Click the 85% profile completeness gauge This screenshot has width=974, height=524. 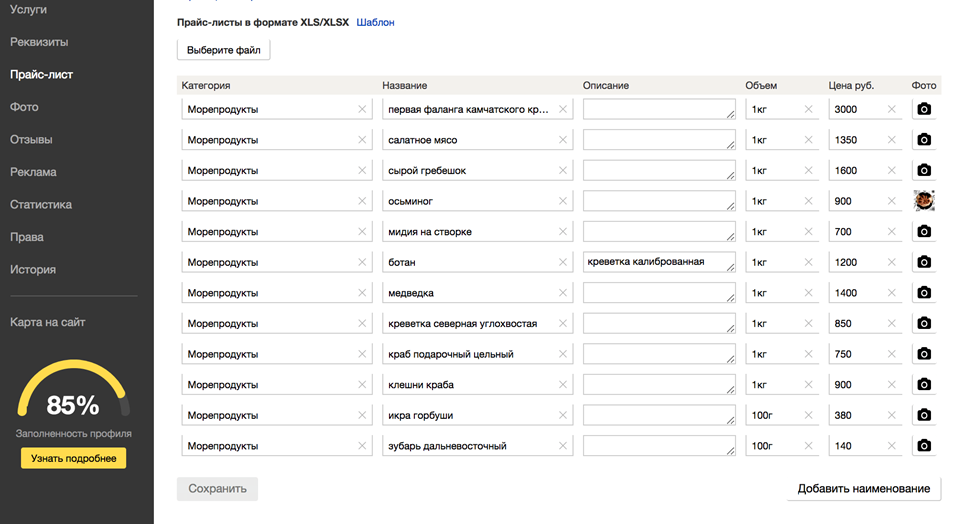pos(73,390)
